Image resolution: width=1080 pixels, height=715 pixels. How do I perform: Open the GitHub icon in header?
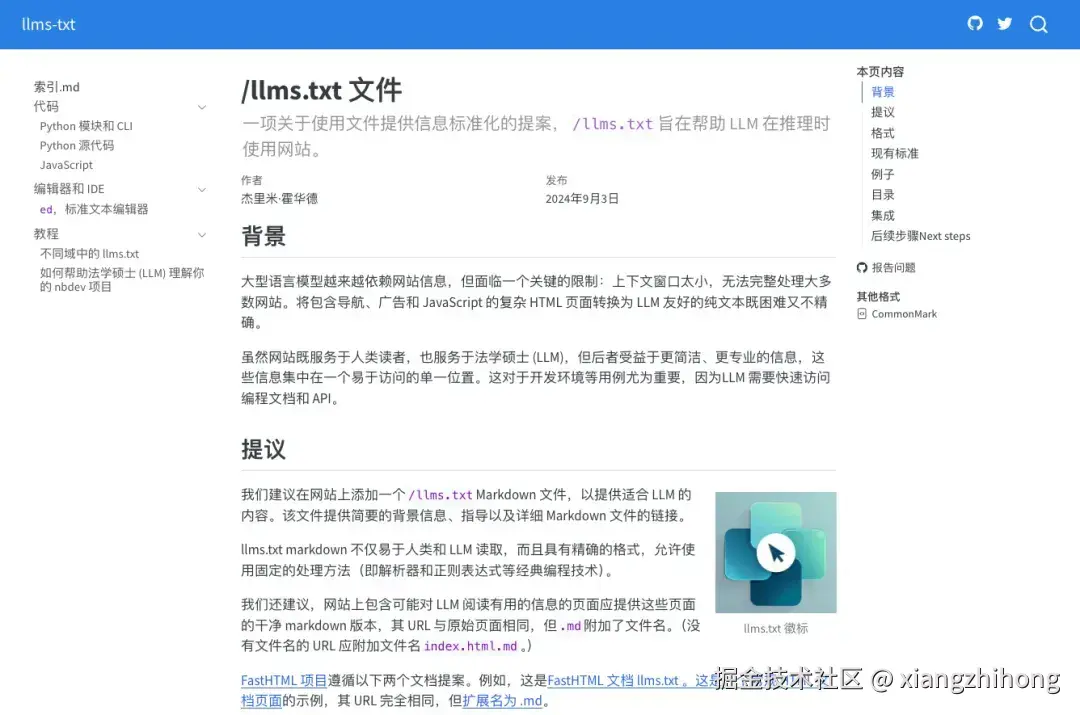pos(975,23)
